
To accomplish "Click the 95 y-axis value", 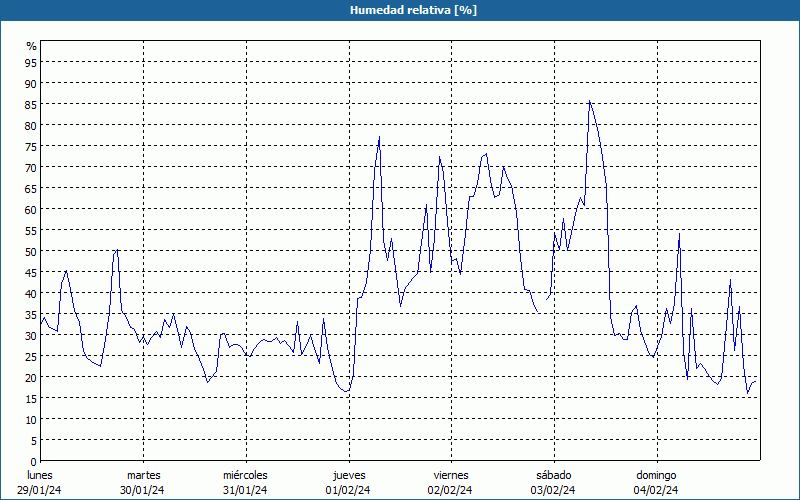I will tap(31, 62).
